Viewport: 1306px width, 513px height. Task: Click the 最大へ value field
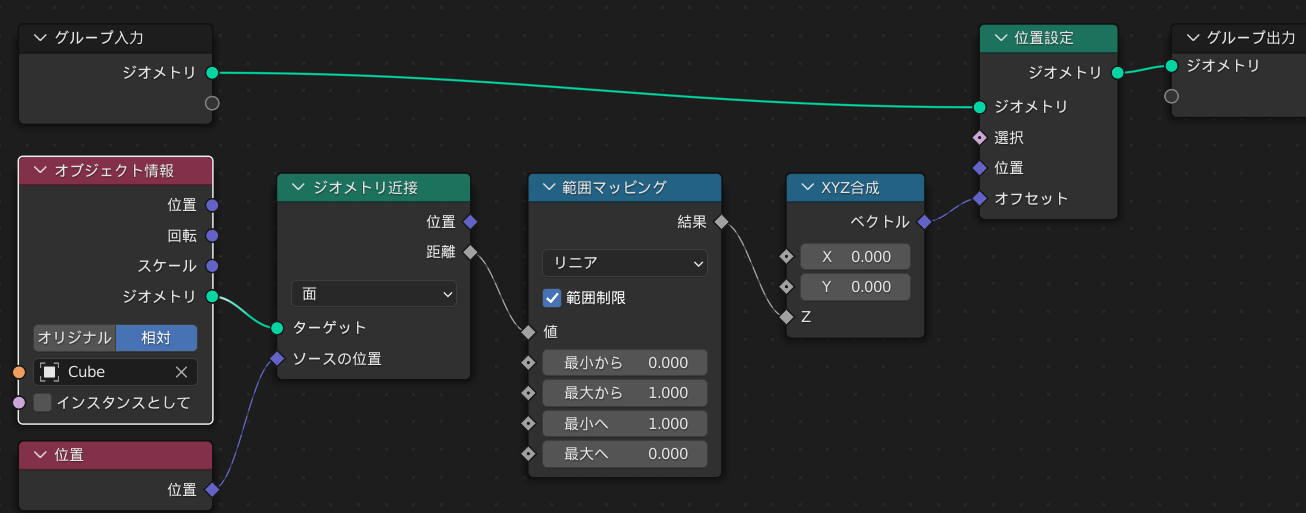pyautogui.click(x=625, y=454)
